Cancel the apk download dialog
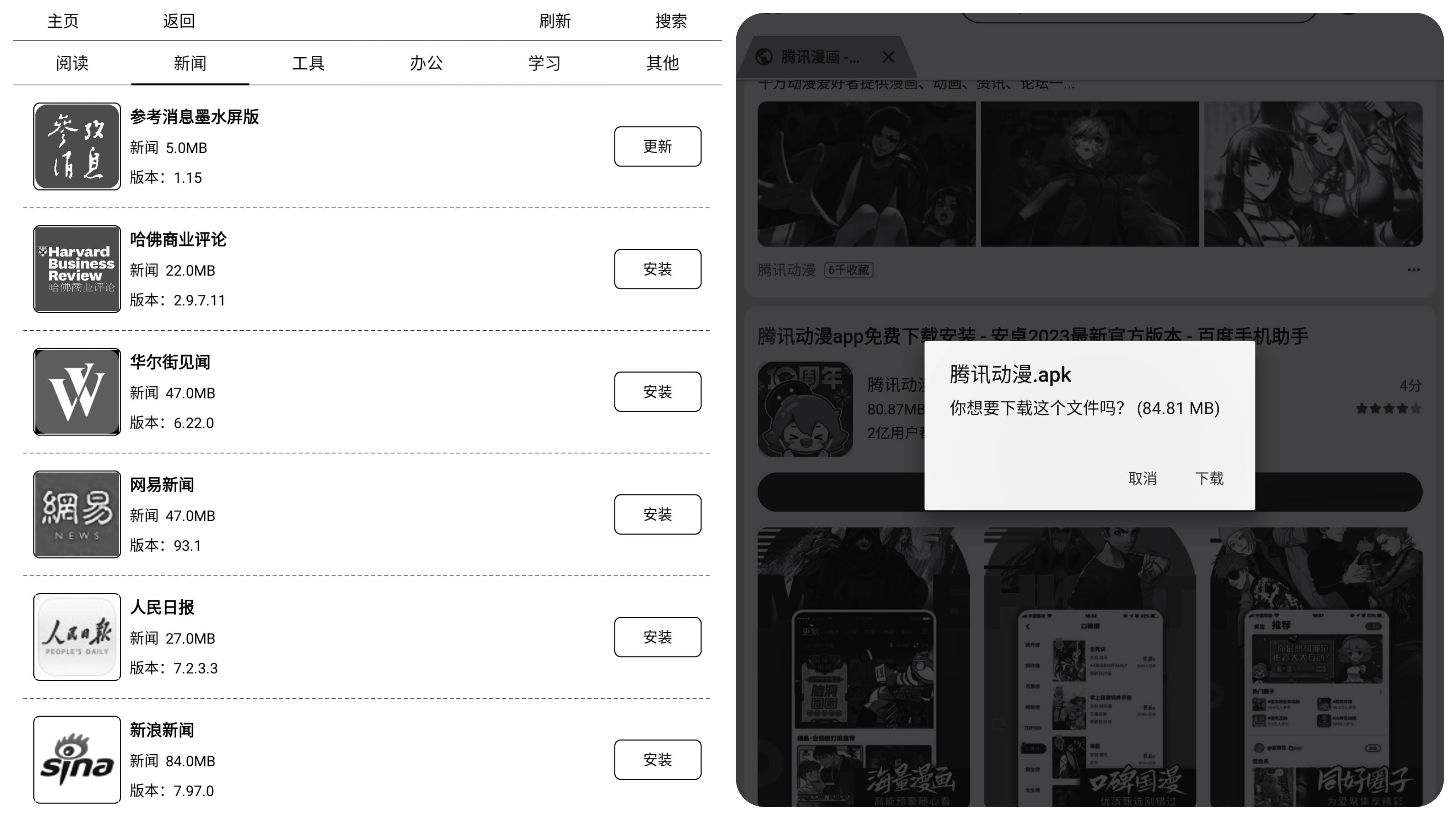 1142,479
